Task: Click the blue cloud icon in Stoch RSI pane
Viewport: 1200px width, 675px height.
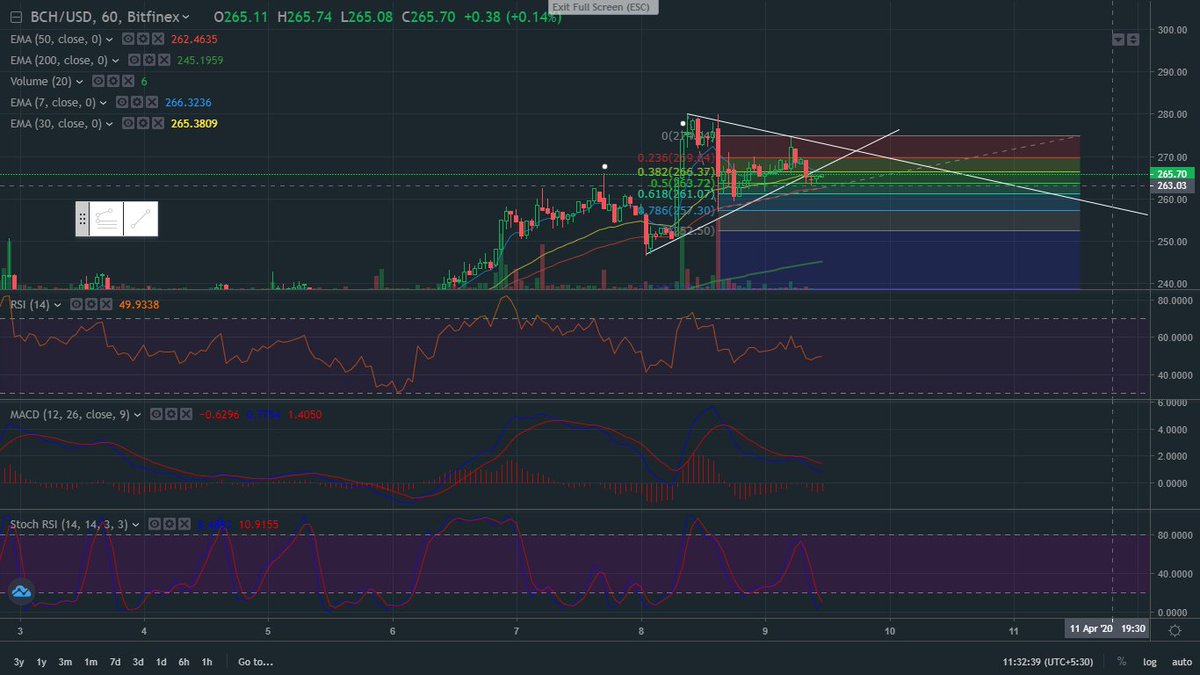Action: 22,592
